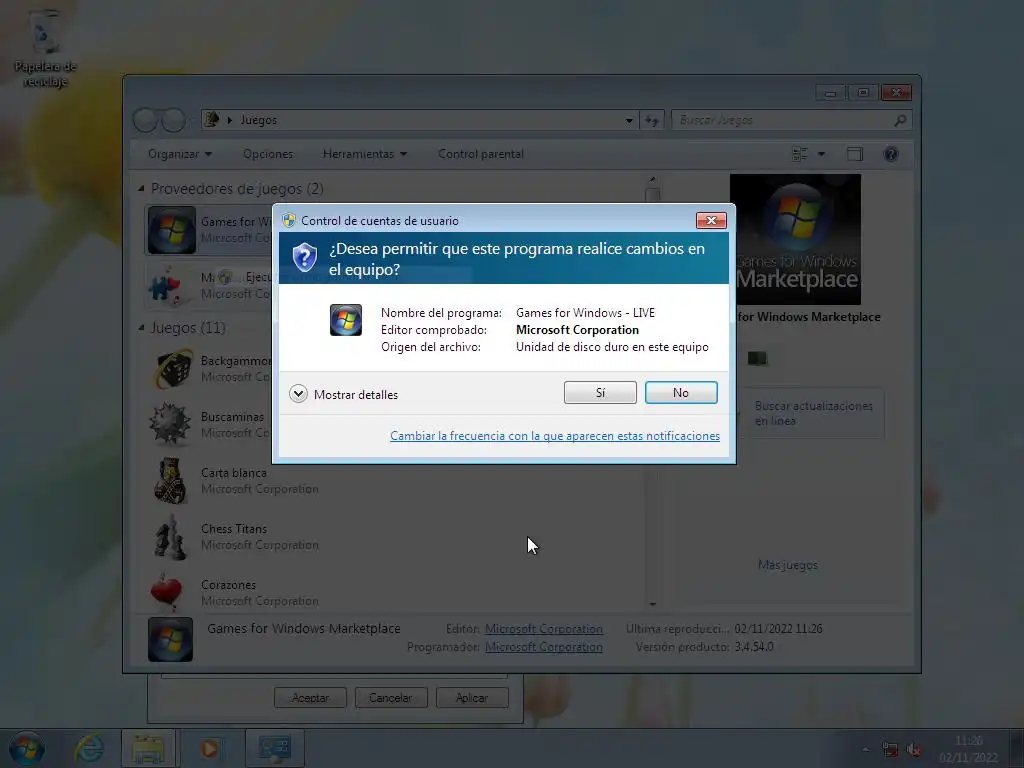1024x768 pixels.
Task: Expand Mostrar detalles chevron
Action: pyautogui.click(x=298, y=394)
